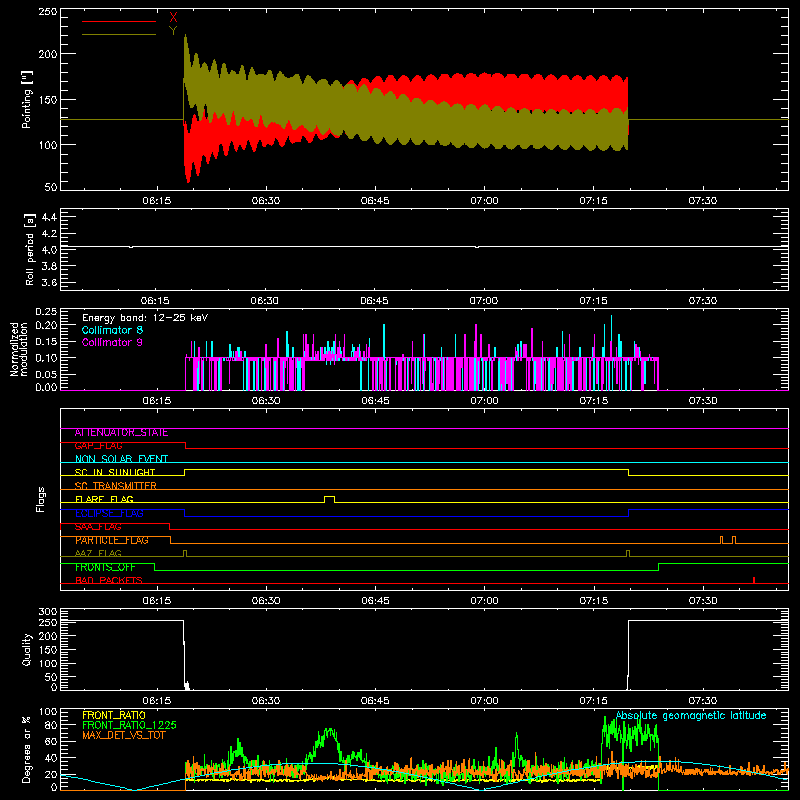The image size is (800, 800).
Task: Click the PARTICLE_FLAG label
Action: pyautogui.click(x=112, y=540)
